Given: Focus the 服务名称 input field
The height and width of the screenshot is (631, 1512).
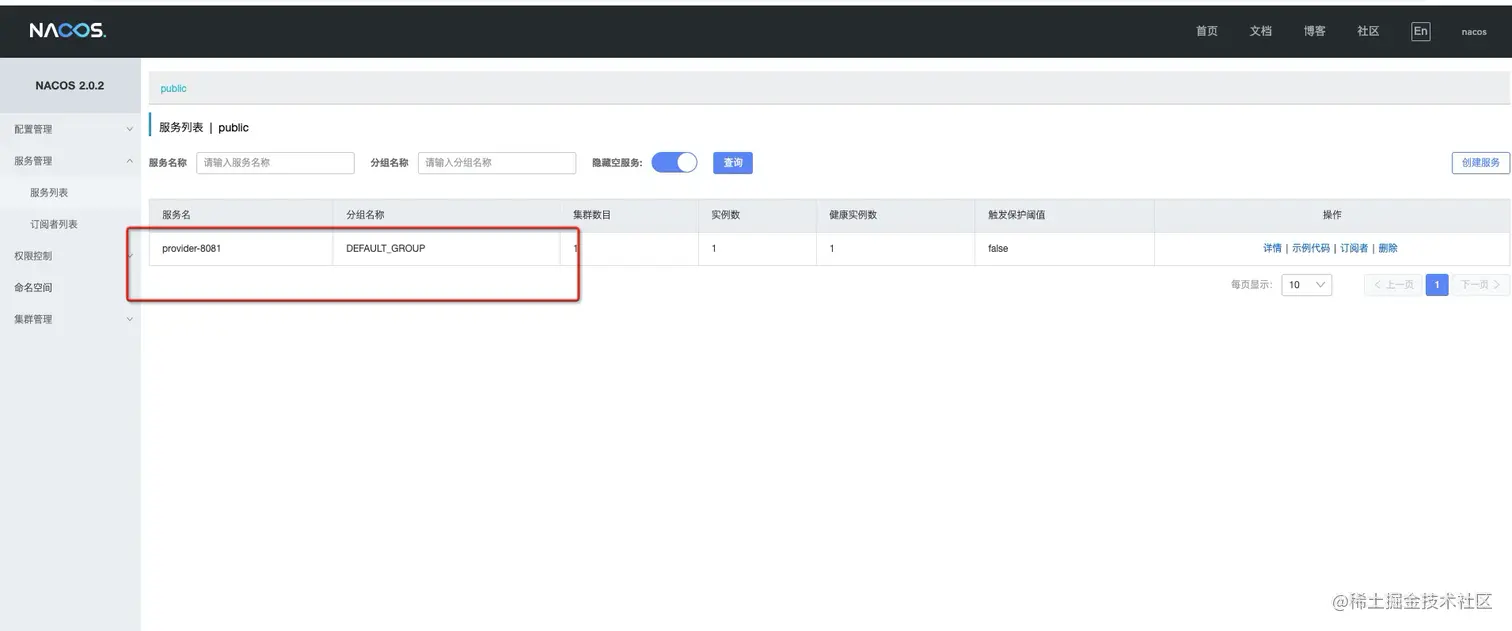Looking at the screenshot, I should pos(275,162).
